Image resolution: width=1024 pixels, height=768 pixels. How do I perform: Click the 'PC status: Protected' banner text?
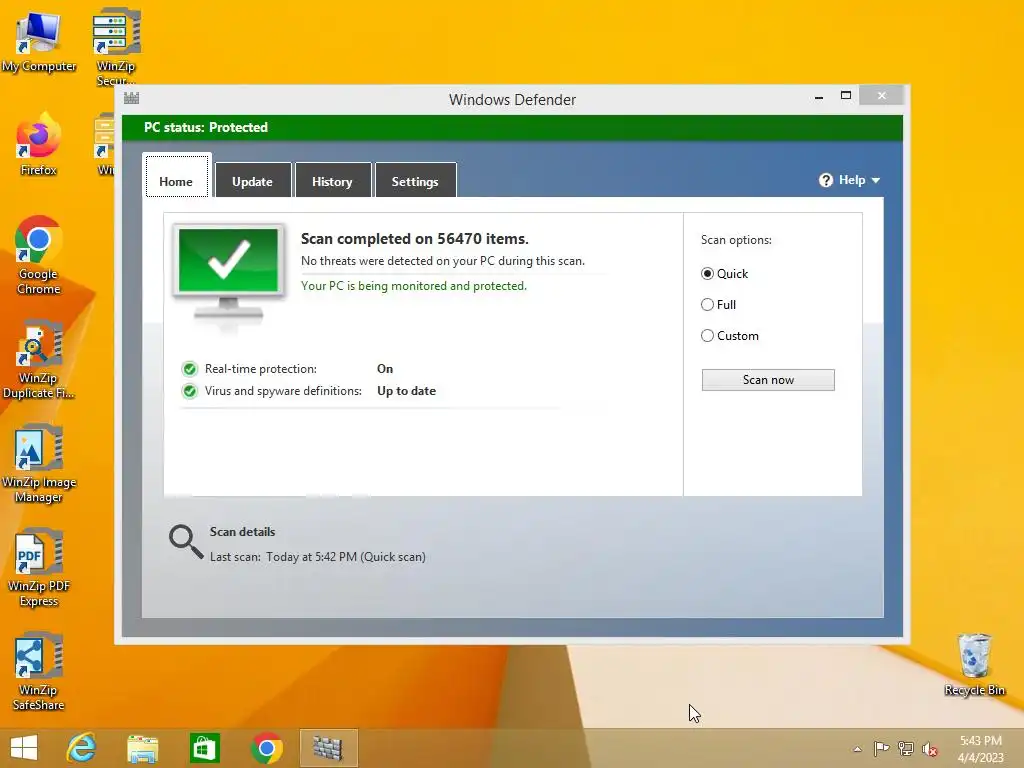click(206, 127)
